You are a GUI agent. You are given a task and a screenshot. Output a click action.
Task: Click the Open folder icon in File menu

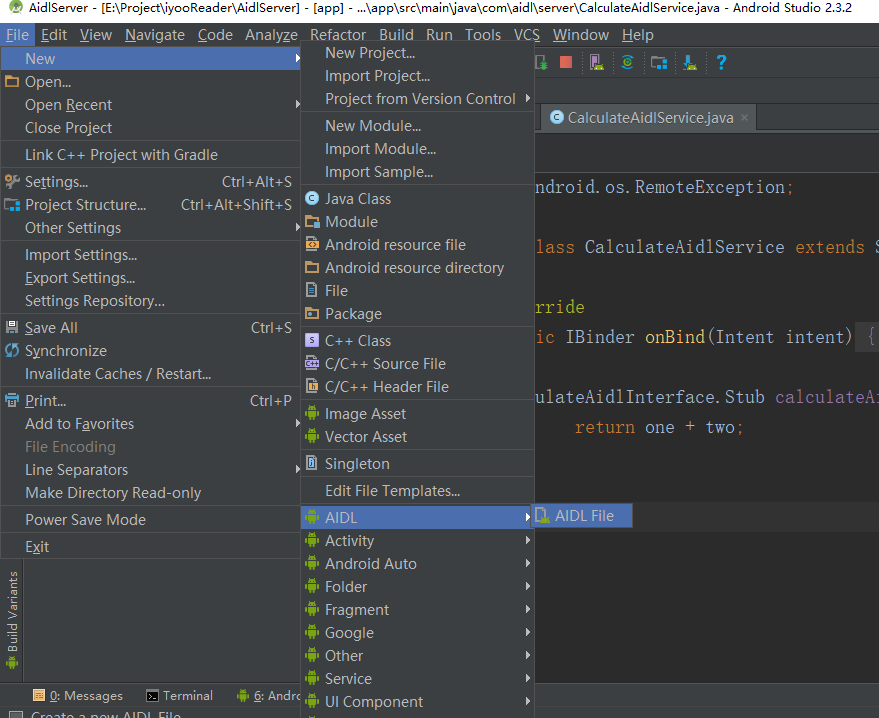click(12, 81)
